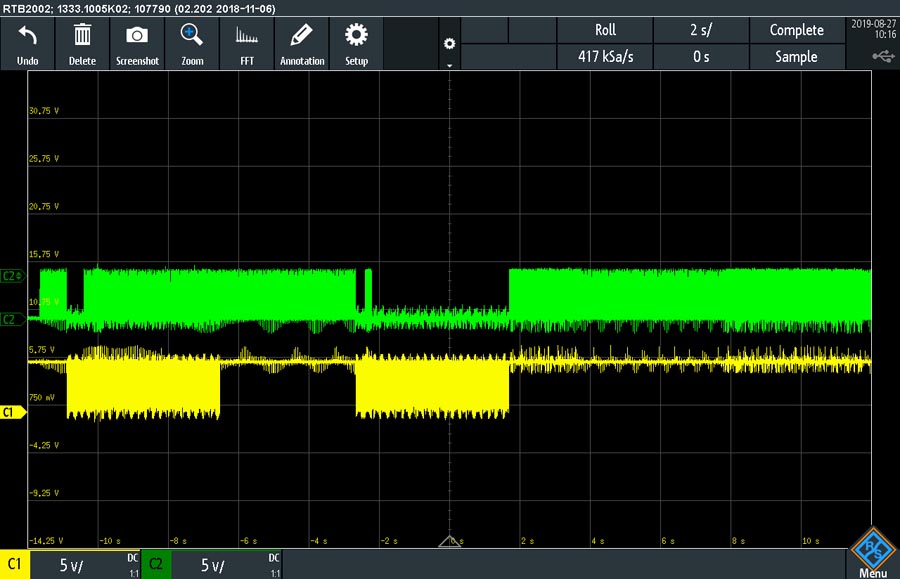900x579 pixels.
Task: Select the Annotation pencil tool
Action: point(302,44)
